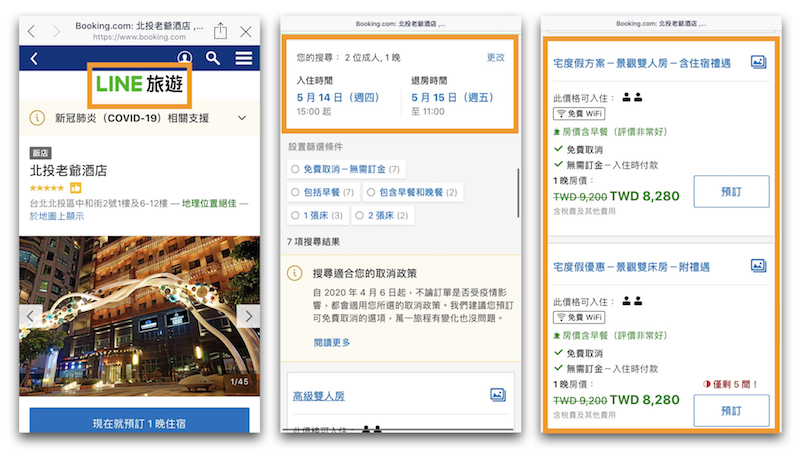Viewport: 800px width, 450px height.
Task: View photos of 宅度假方案 room via image icon
Action: pyautogui.click(x=758, y=62)
